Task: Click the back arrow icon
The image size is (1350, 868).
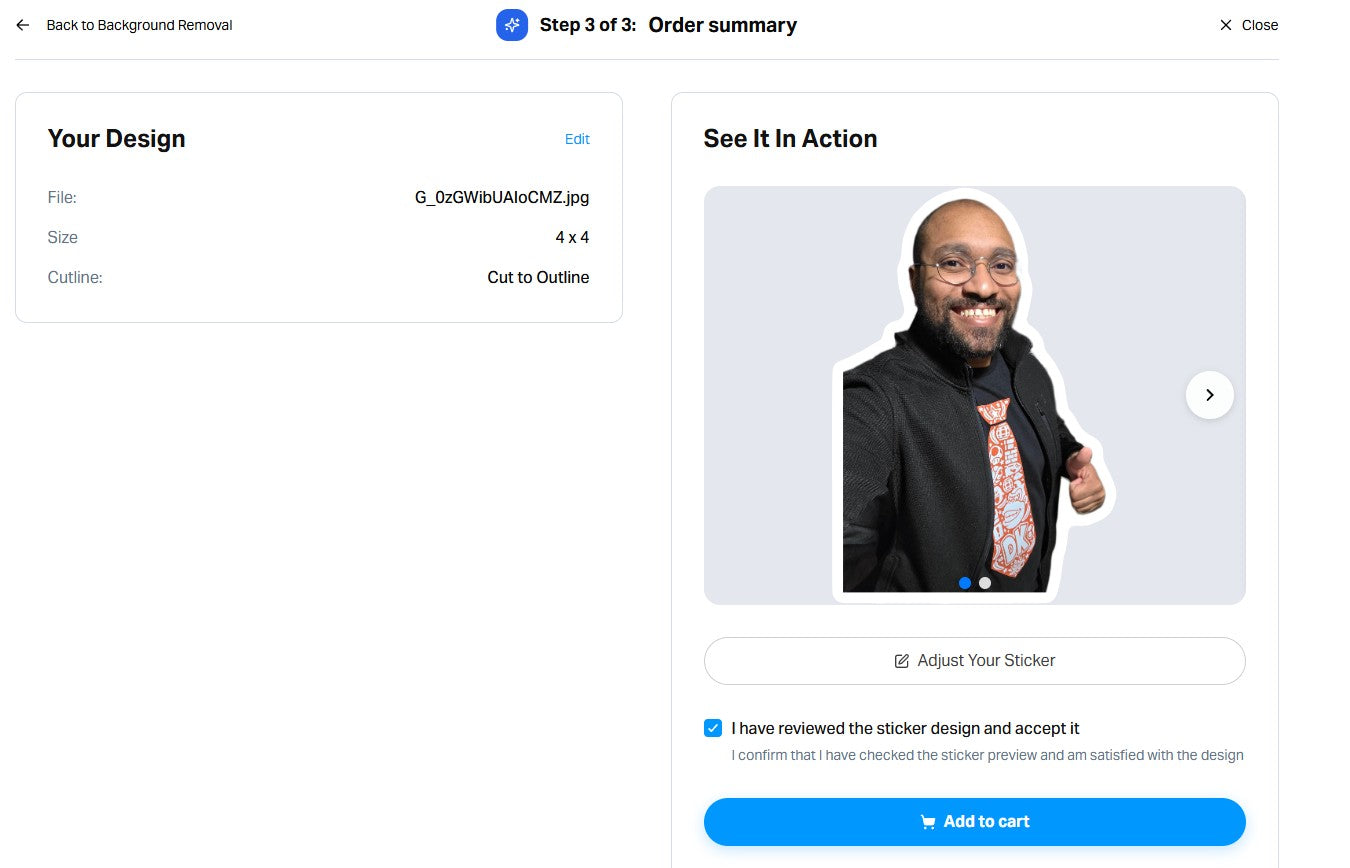Action: (22, 25)
